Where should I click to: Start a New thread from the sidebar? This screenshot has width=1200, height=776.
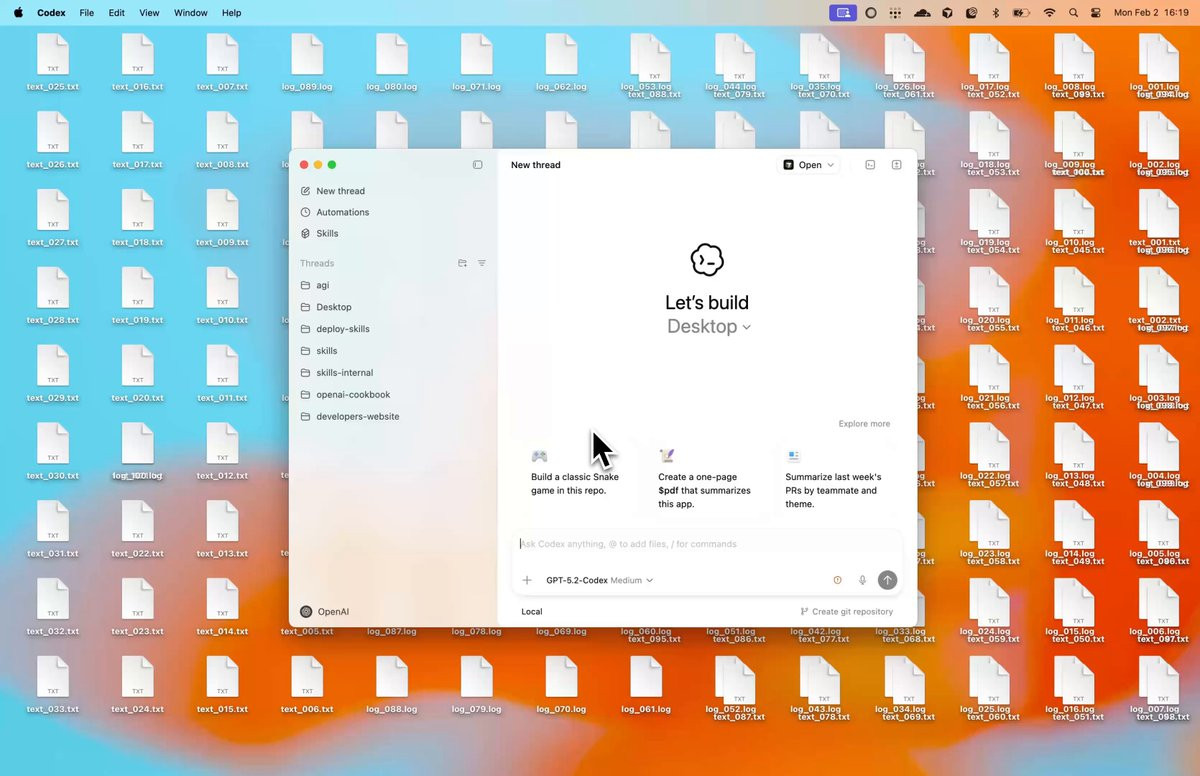click(x=393, y=191)
